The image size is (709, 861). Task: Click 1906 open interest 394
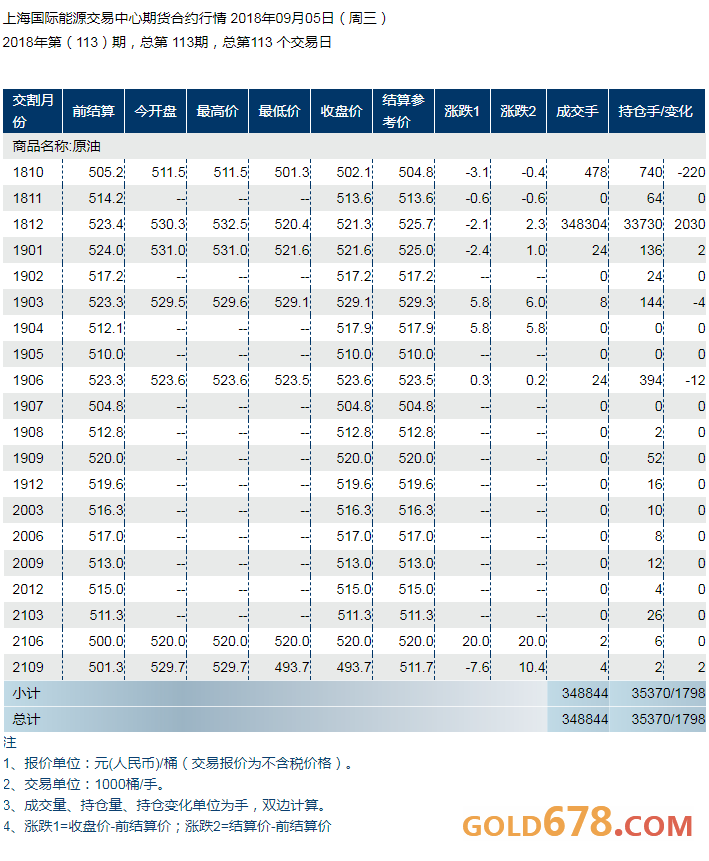[x=651, y=380]
